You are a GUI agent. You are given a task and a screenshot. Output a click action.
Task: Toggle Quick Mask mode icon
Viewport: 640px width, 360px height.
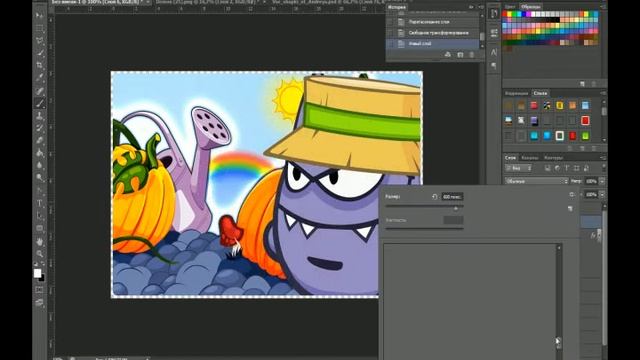point(40,290)
